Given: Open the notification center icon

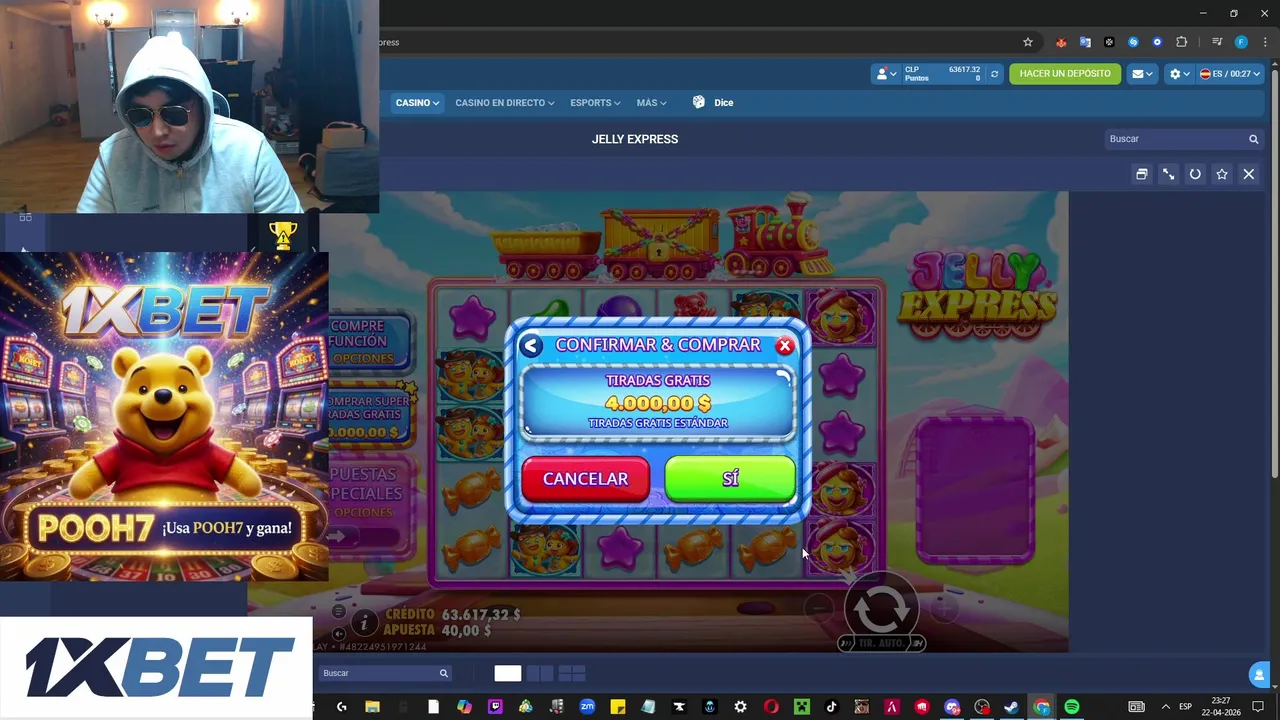Looking at the screenshot, I should click(1258, 707).
